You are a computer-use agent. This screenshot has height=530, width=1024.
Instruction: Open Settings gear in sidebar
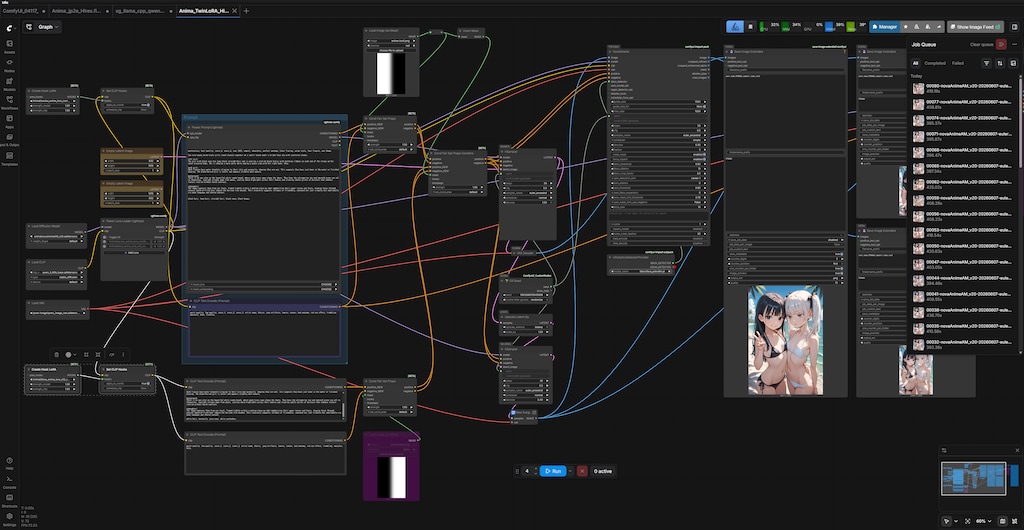click(10, 516)
